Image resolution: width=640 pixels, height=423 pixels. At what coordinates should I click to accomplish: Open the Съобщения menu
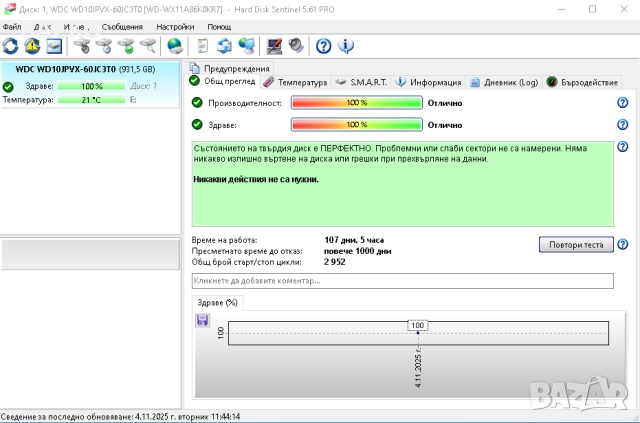[x=122, y=26]
